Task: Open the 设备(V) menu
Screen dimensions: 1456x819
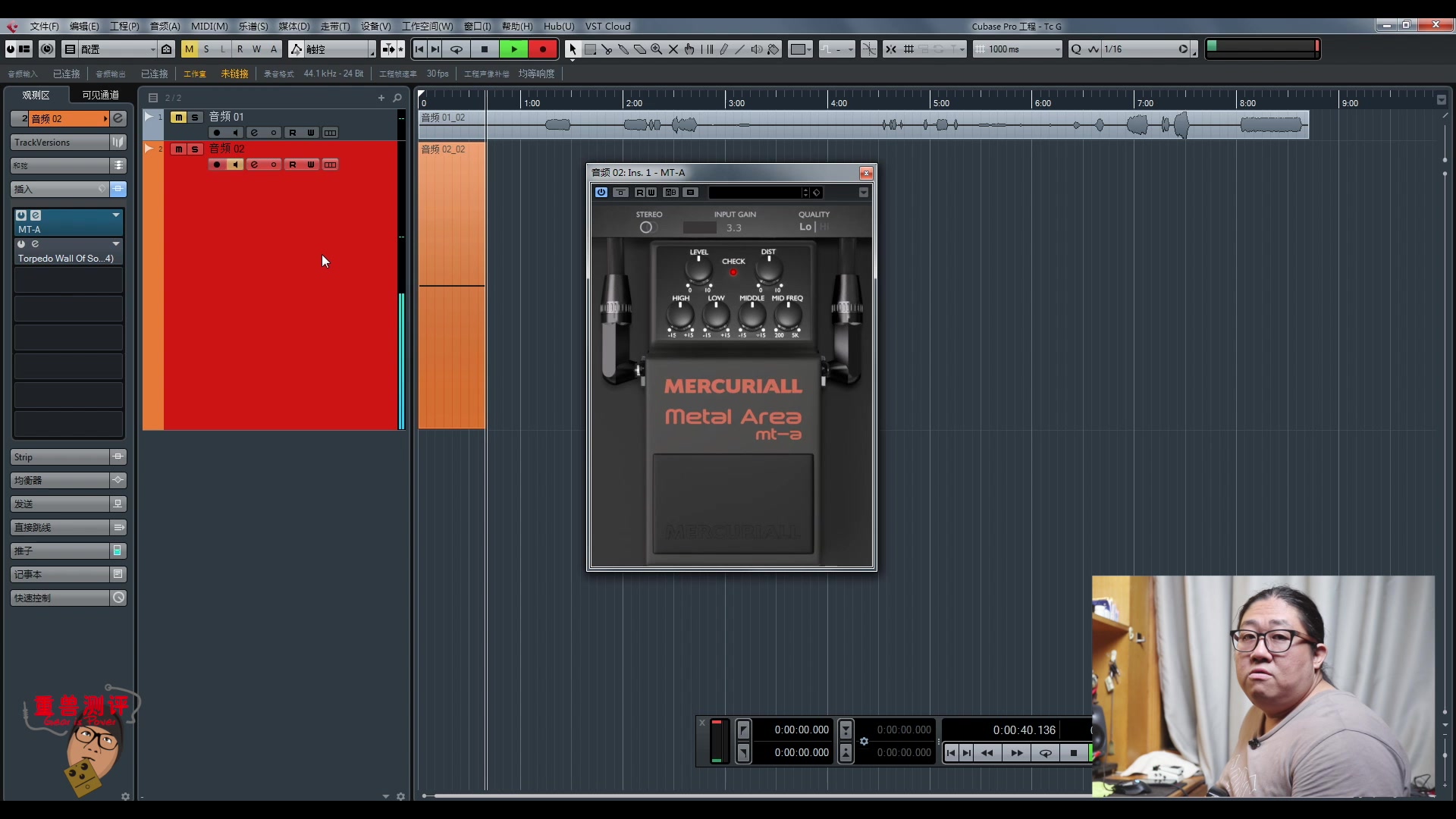Action: pos(375,27)
